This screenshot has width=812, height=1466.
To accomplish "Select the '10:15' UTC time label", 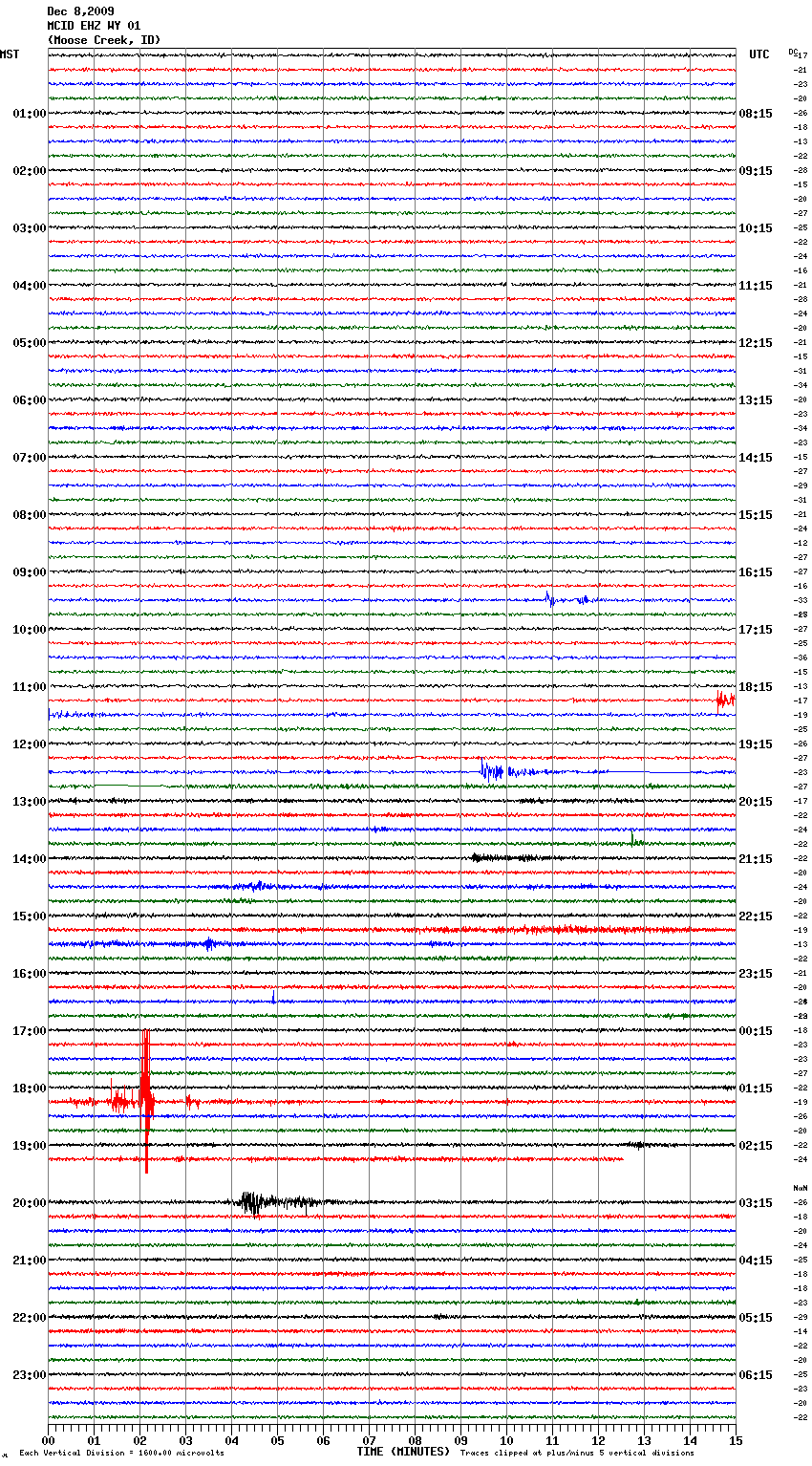I will click(756, 228).
